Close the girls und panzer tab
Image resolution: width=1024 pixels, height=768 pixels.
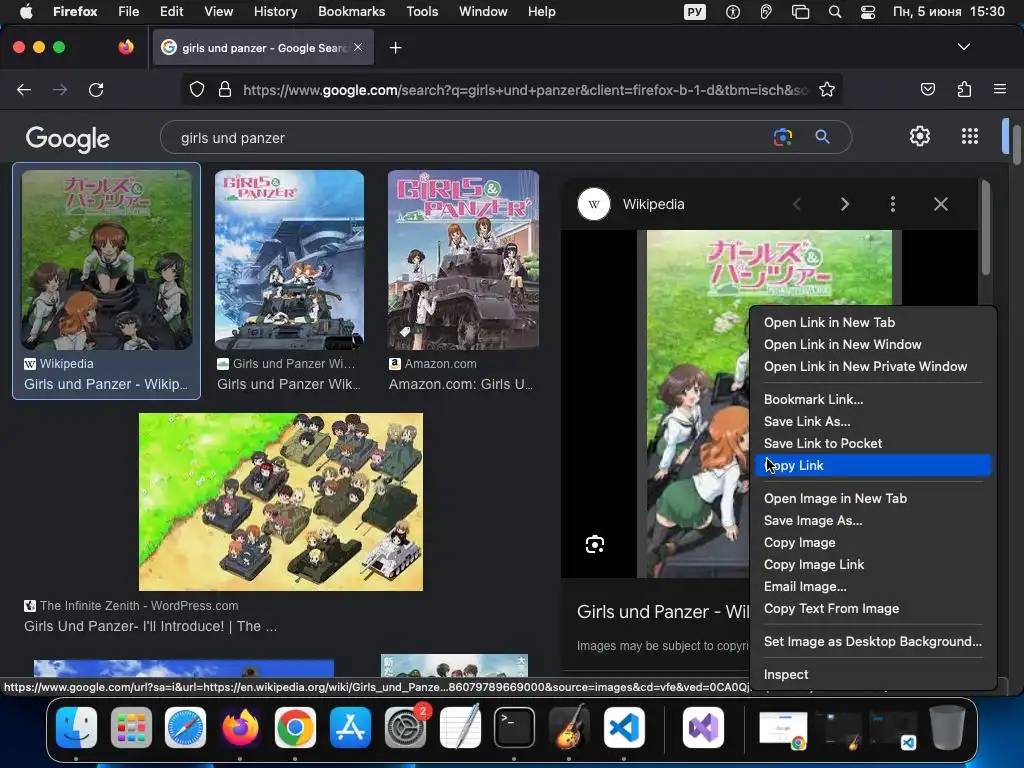tap(358, 47)
